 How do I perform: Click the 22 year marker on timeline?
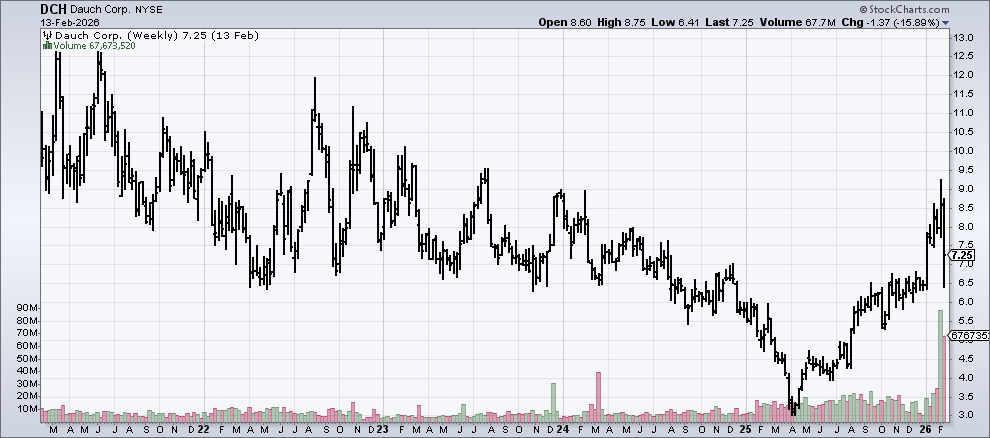203,429
